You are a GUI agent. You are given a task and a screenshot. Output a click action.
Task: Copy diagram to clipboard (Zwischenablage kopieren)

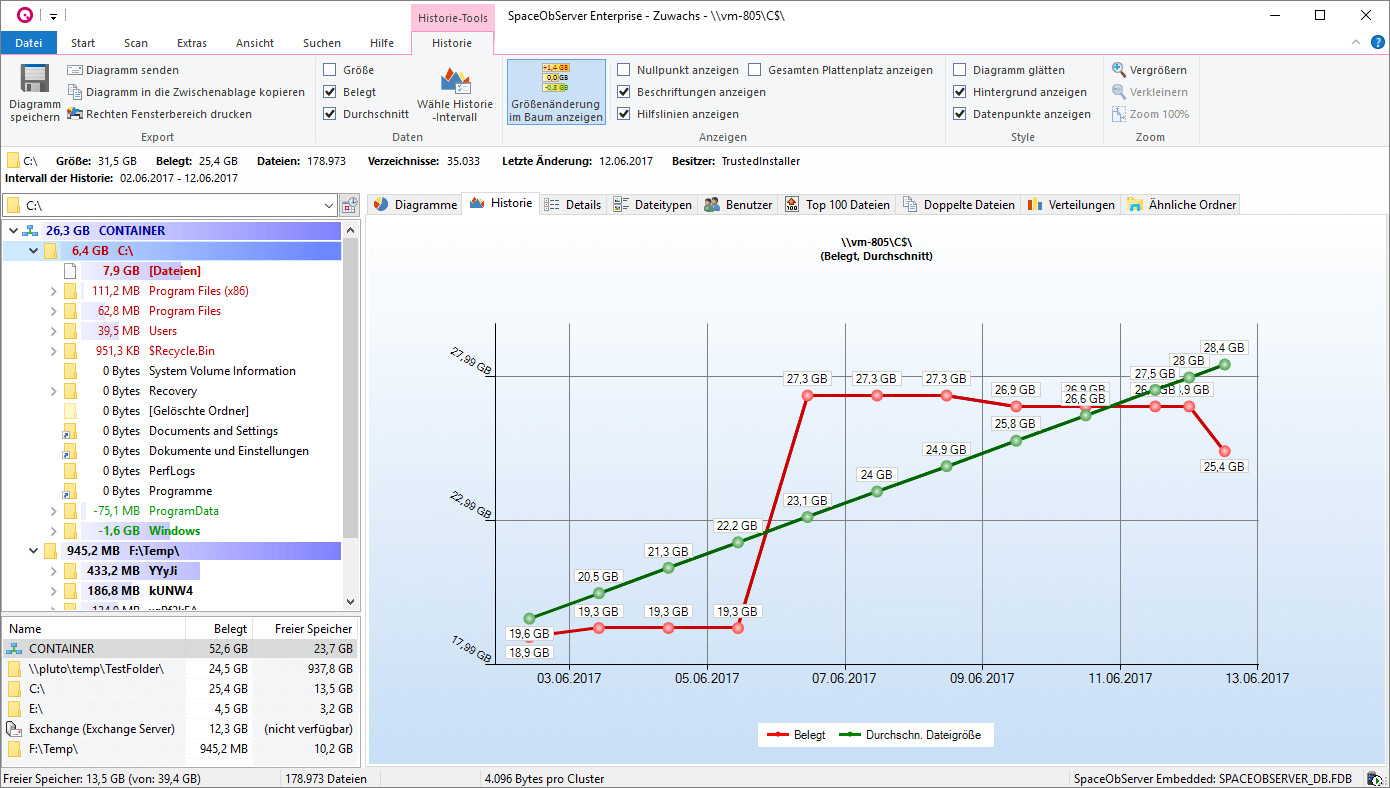click(x=186, y=92)
